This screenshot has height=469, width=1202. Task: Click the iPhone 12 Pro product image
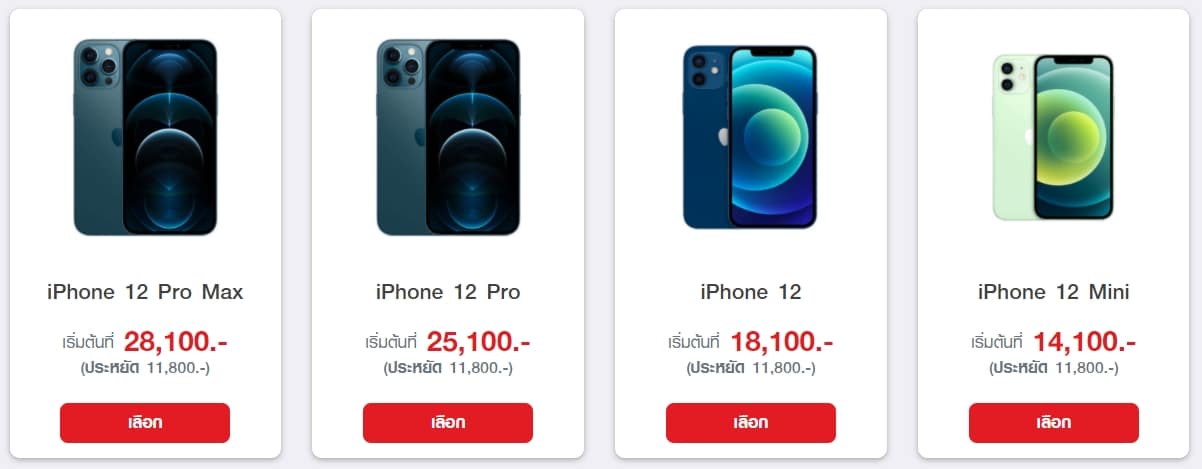pyautogui.click(x=448, y=137)
